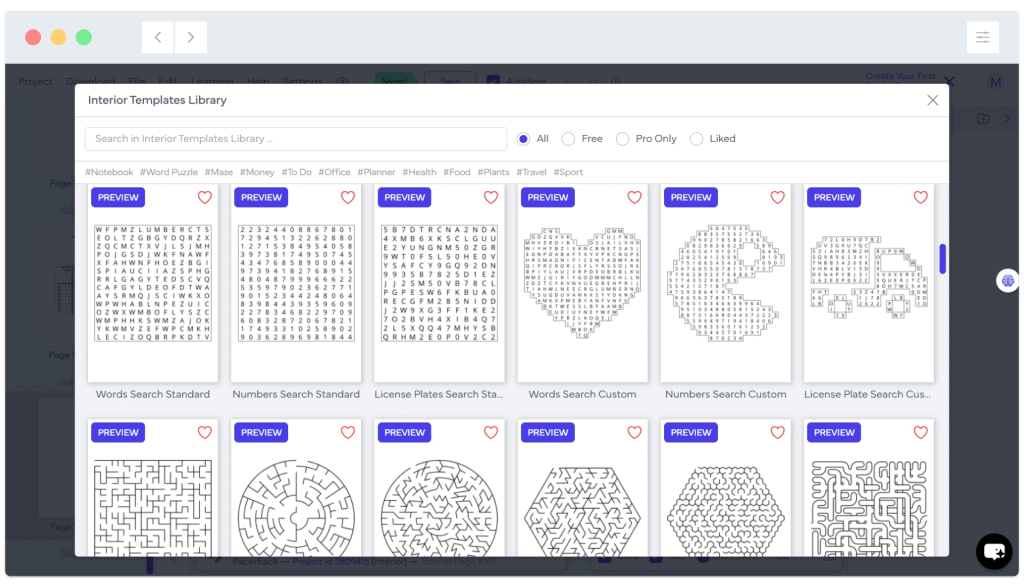Filter by #To Do tag

pyautogui.click(x=296, y=172)
